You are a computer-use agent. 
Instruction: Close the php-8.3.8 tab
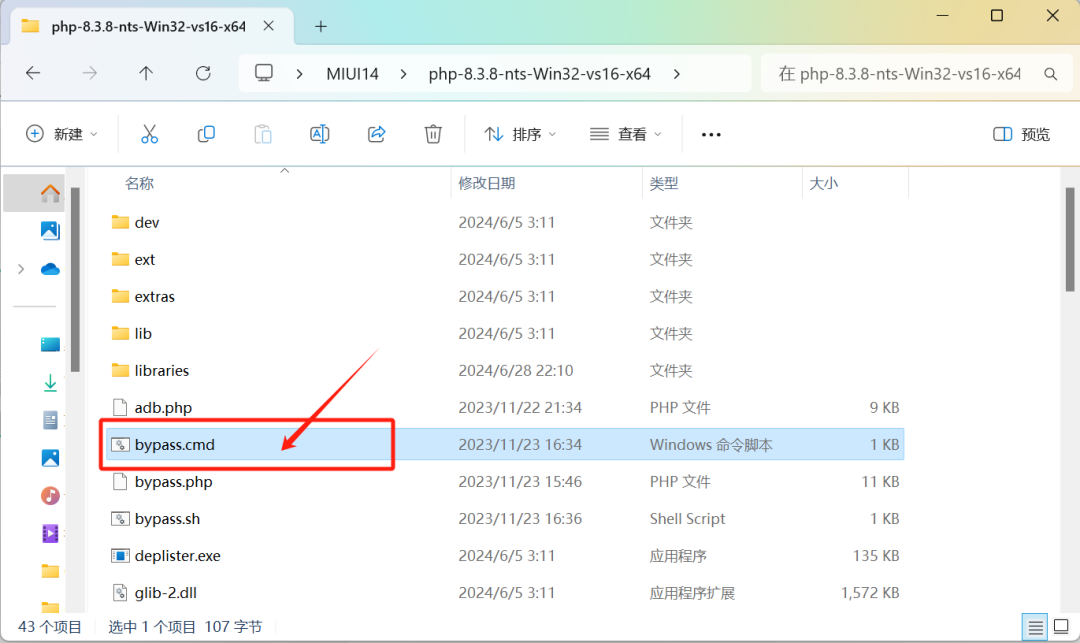[x=269, y=26]
